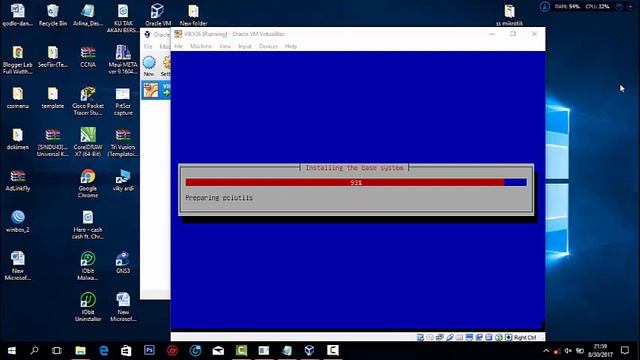Click the green mouse integration status icon

[x=499, y=337]
